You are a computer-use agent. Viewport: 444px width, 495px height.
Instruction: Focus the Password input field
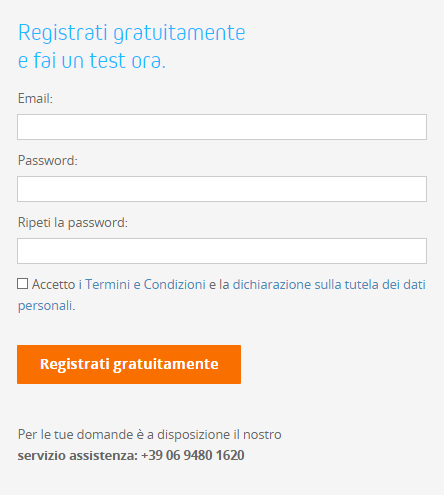tap(222, 189)
